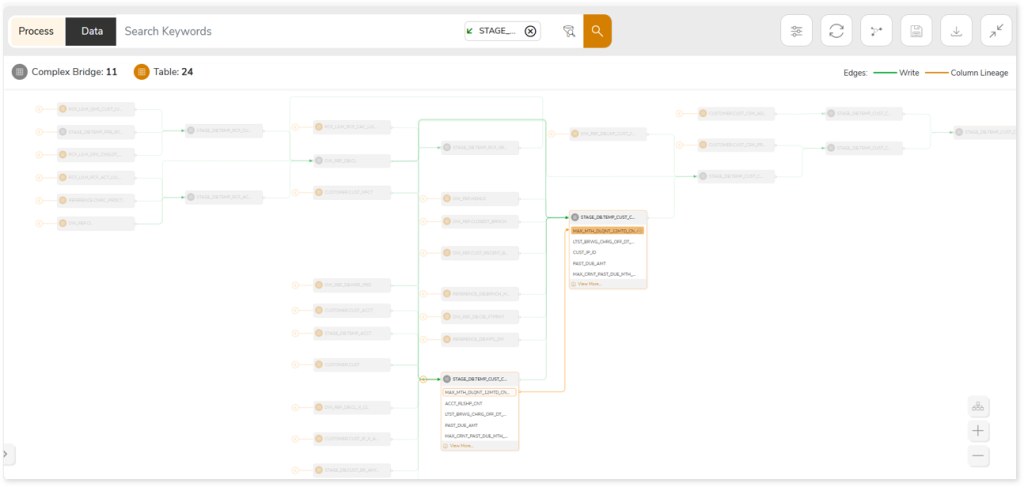This screenshot has width=1024, height=487.
Task: Expand the left side panel arrow
Action: tap(6, 454)
